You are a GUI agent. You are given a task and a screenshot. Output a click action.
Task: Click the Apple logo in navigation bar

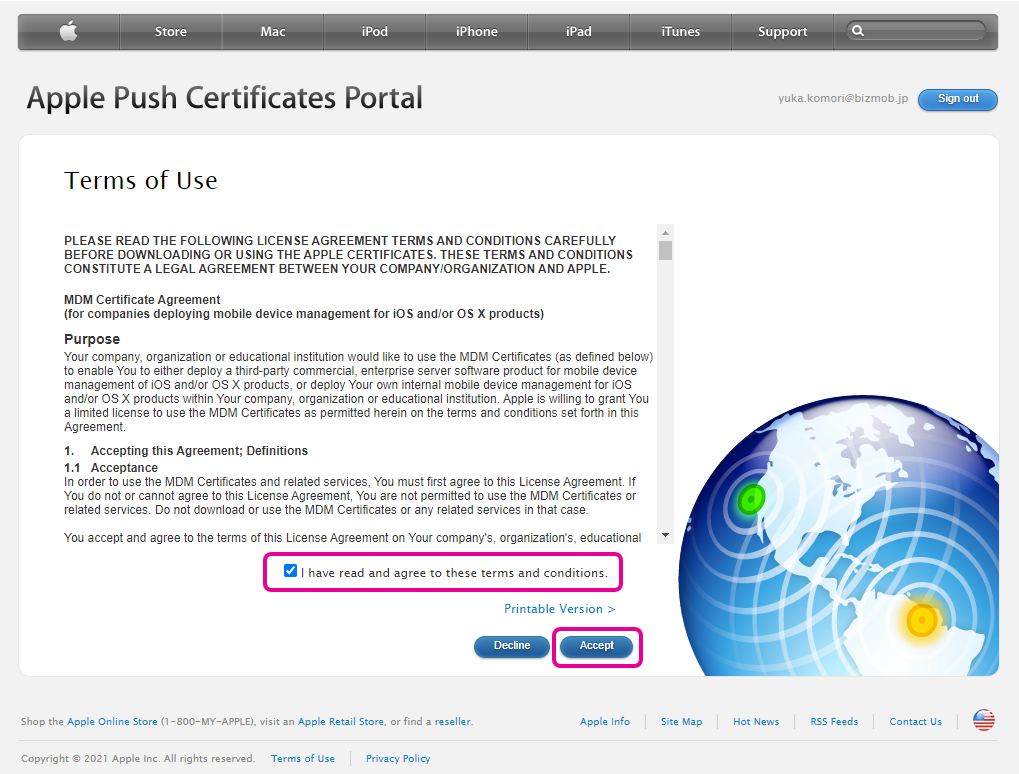tap(68, 32)
